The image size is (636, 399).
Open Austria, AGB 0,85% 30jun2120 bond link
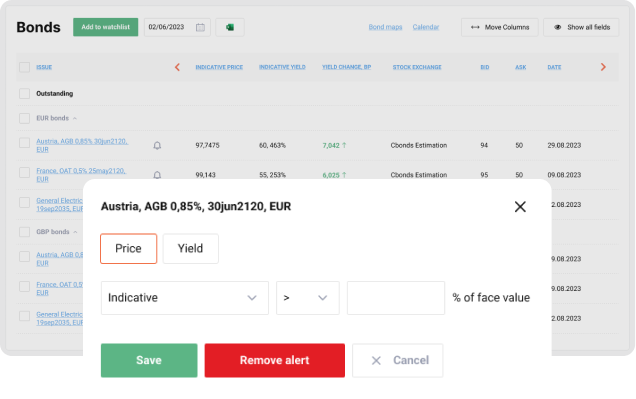(82, 145)
